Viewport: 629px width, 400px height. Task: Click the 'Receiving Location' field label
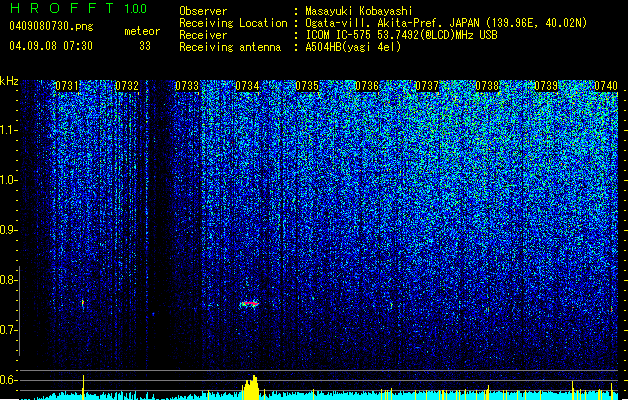click(x=233, y=23)
